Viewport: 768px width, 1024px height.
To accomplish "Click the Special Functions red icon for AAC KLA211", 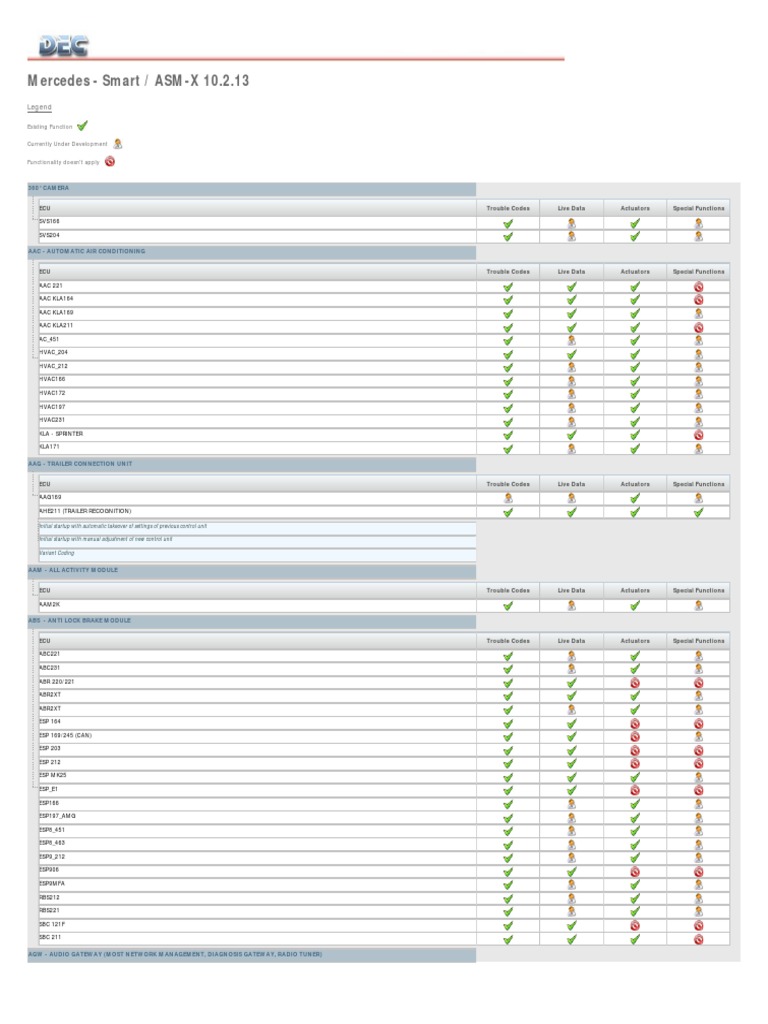I will pos(699,327).
